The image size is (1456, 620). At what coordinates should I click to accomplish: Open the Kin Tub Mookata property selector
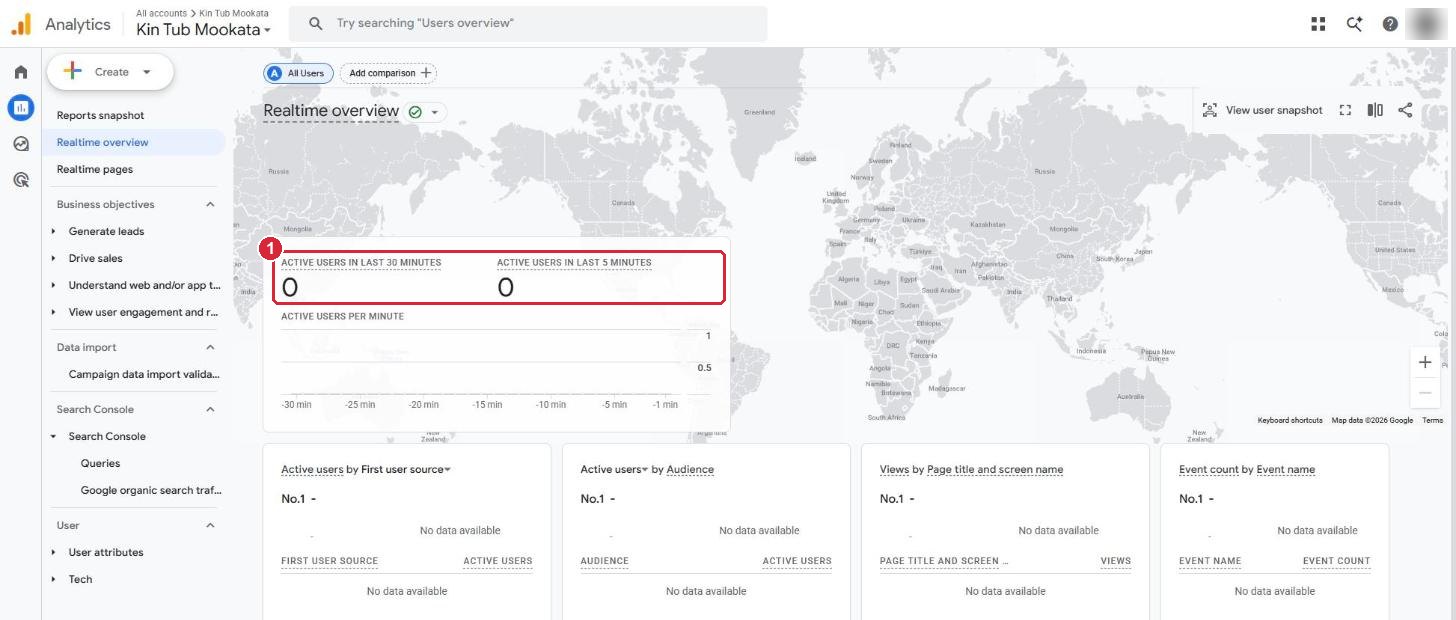pyautogui.click(x=203, y=30)
